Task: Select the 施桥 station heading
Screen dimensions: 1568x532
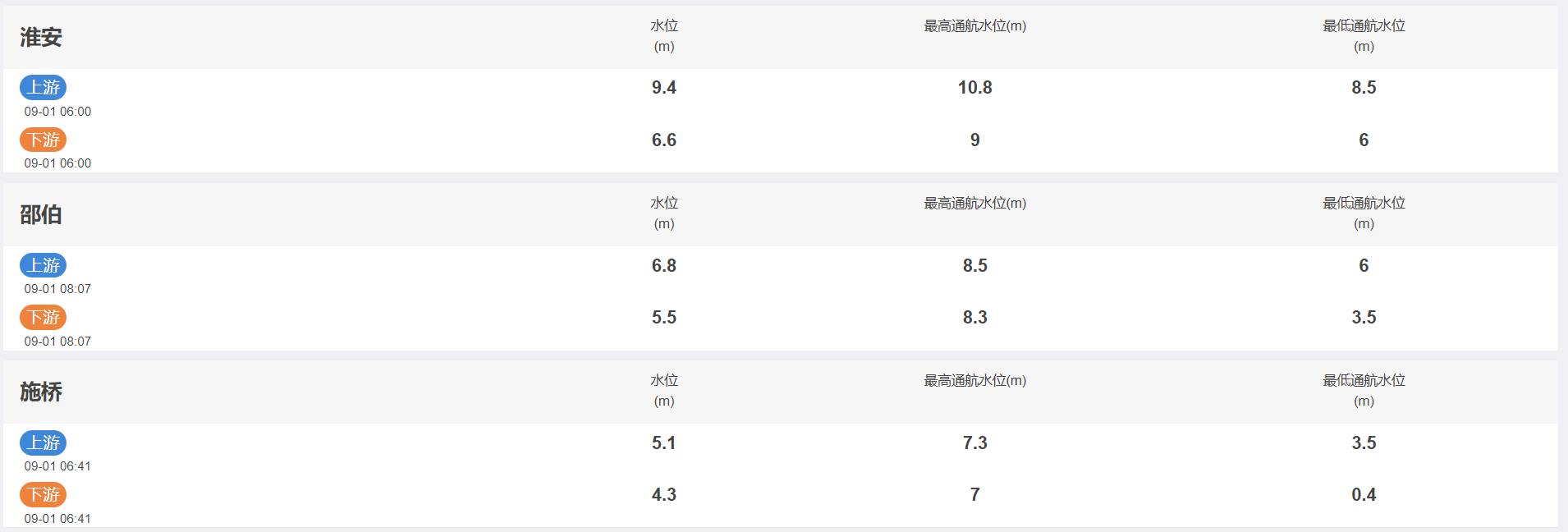Action: (x=41, y=392)
